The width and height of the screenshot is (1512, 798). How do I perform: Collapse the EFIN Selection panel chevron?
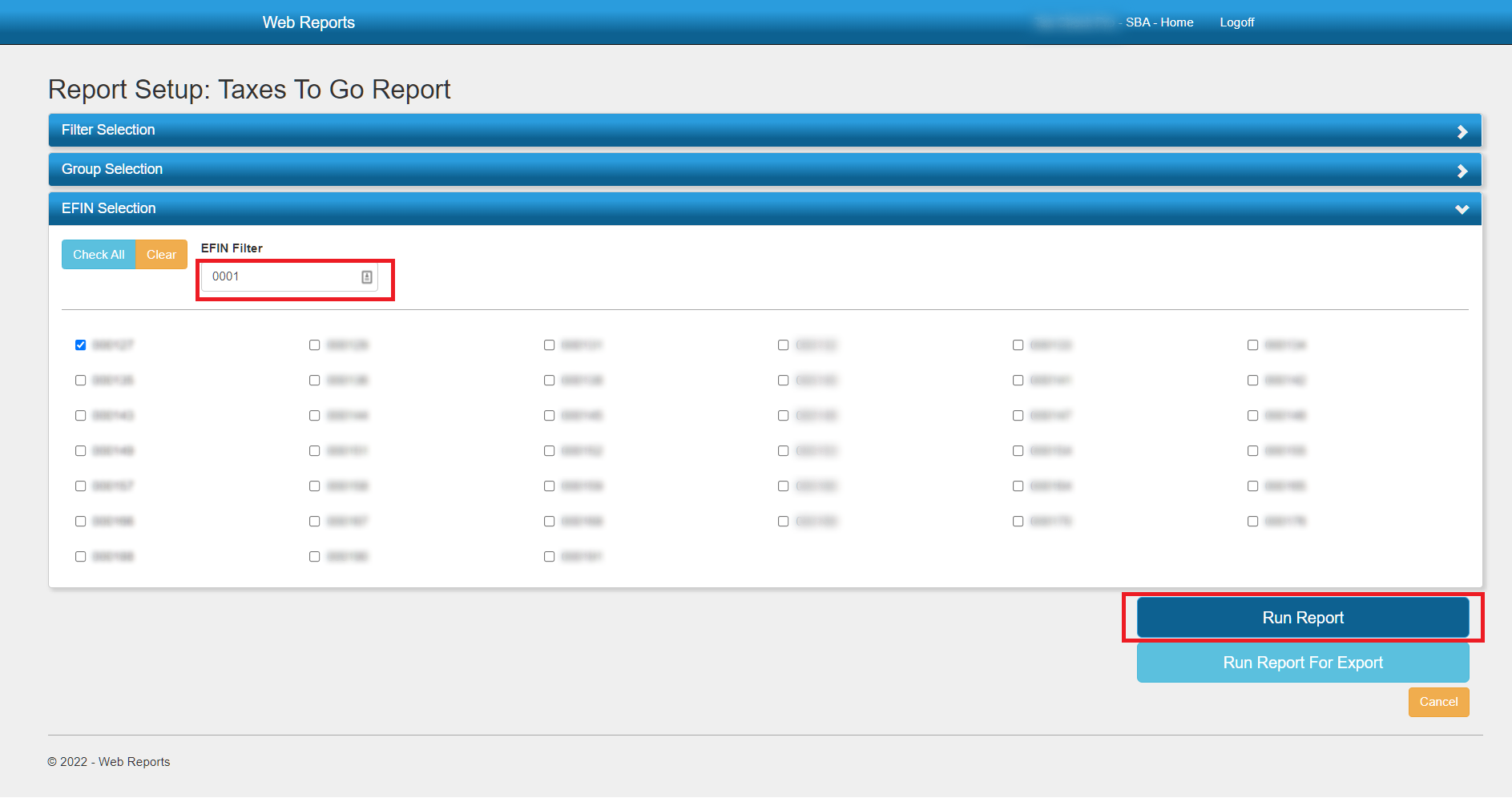[1462, 210]
